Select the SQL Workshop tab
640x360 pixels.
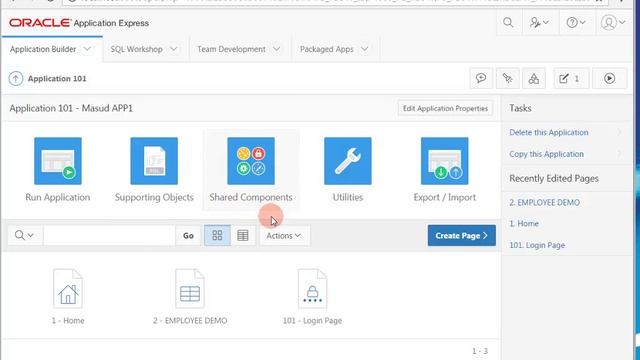[136, 49]
